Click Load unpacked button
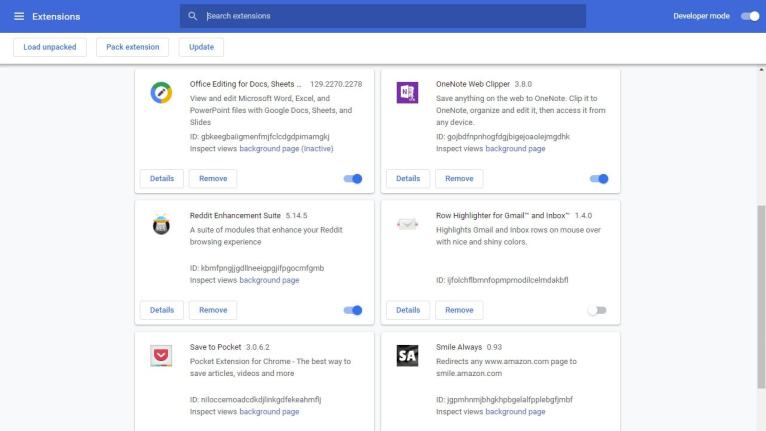The height and width of the screenshot is (431, 766). 50,47
